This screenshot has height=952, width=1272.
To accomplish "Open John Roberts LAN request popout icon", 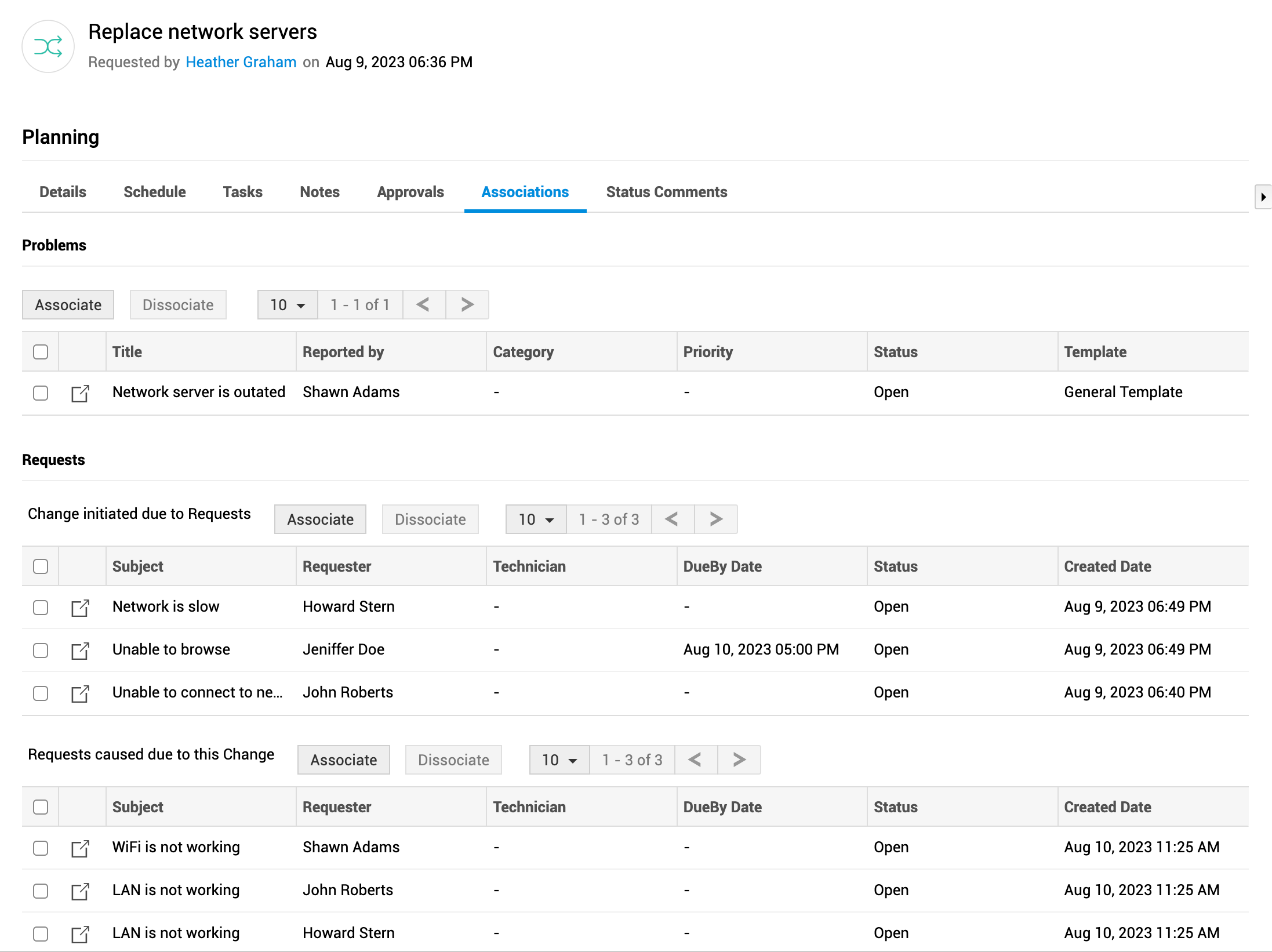I will click(80, 891).
